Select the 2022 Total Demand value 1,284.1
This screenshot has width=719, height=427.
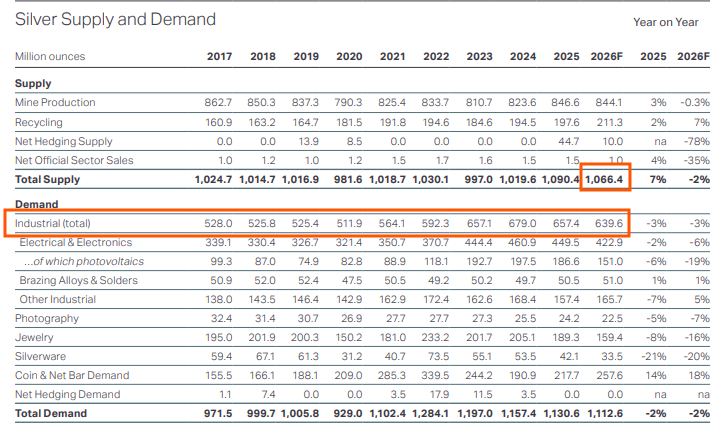click(x=430, y=413)
